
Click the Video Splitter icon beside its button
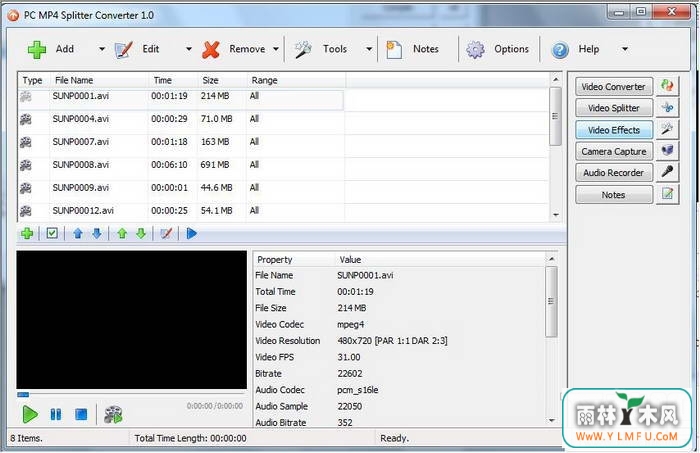pyautogui.click(x=667, y=108)
